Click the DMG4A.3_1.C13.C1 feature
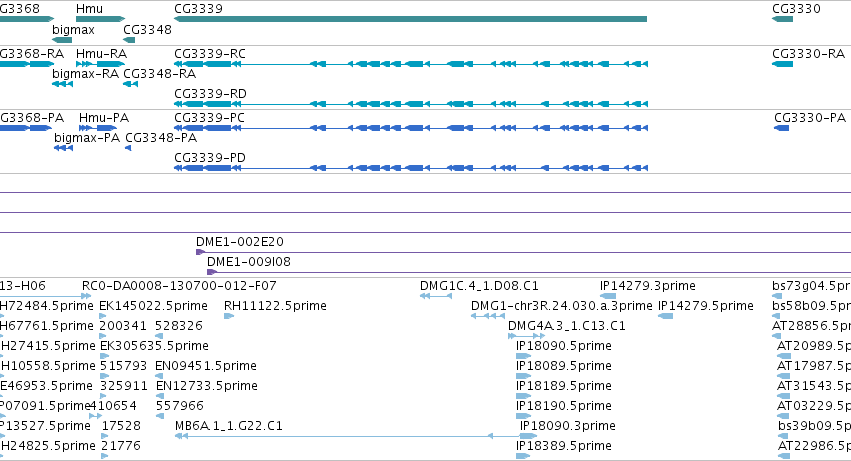Viewport: 851px width, 461px height. [x=526, y=336]
